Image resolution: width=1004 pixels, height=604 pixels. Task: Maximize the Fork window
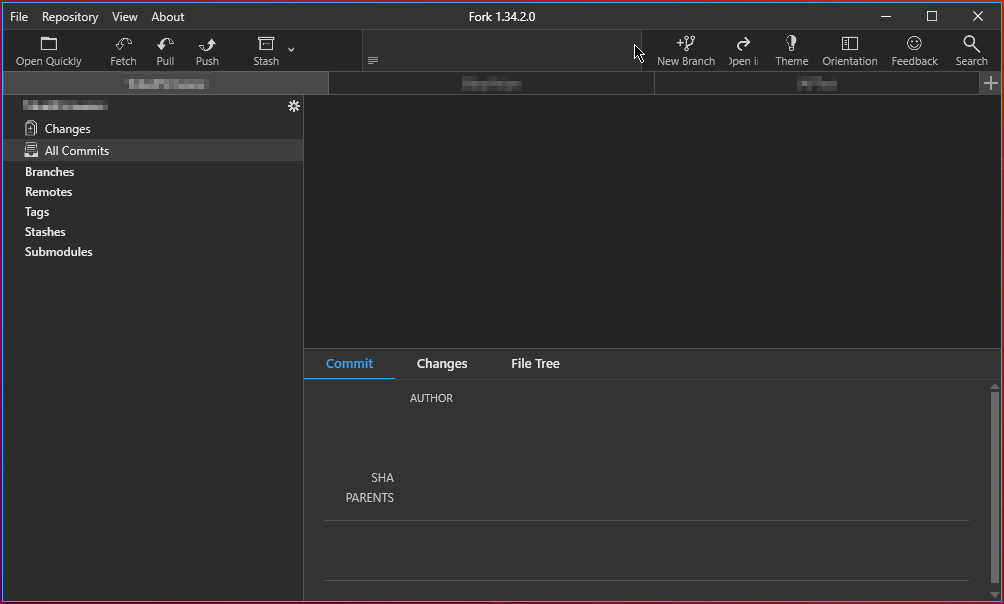pyautogui.click(x=932, y=17)
